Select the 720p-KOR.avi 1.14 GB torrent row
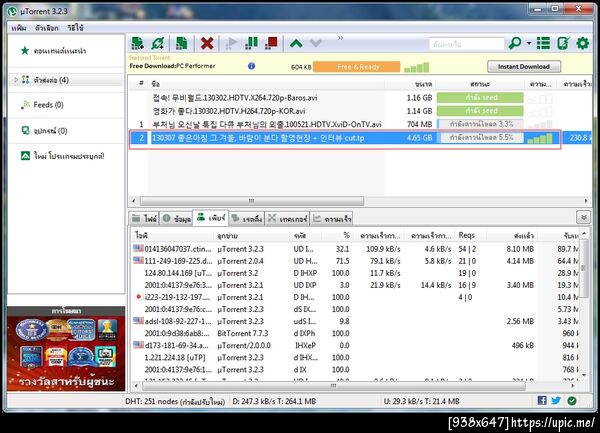 click(x=360, y=111)
